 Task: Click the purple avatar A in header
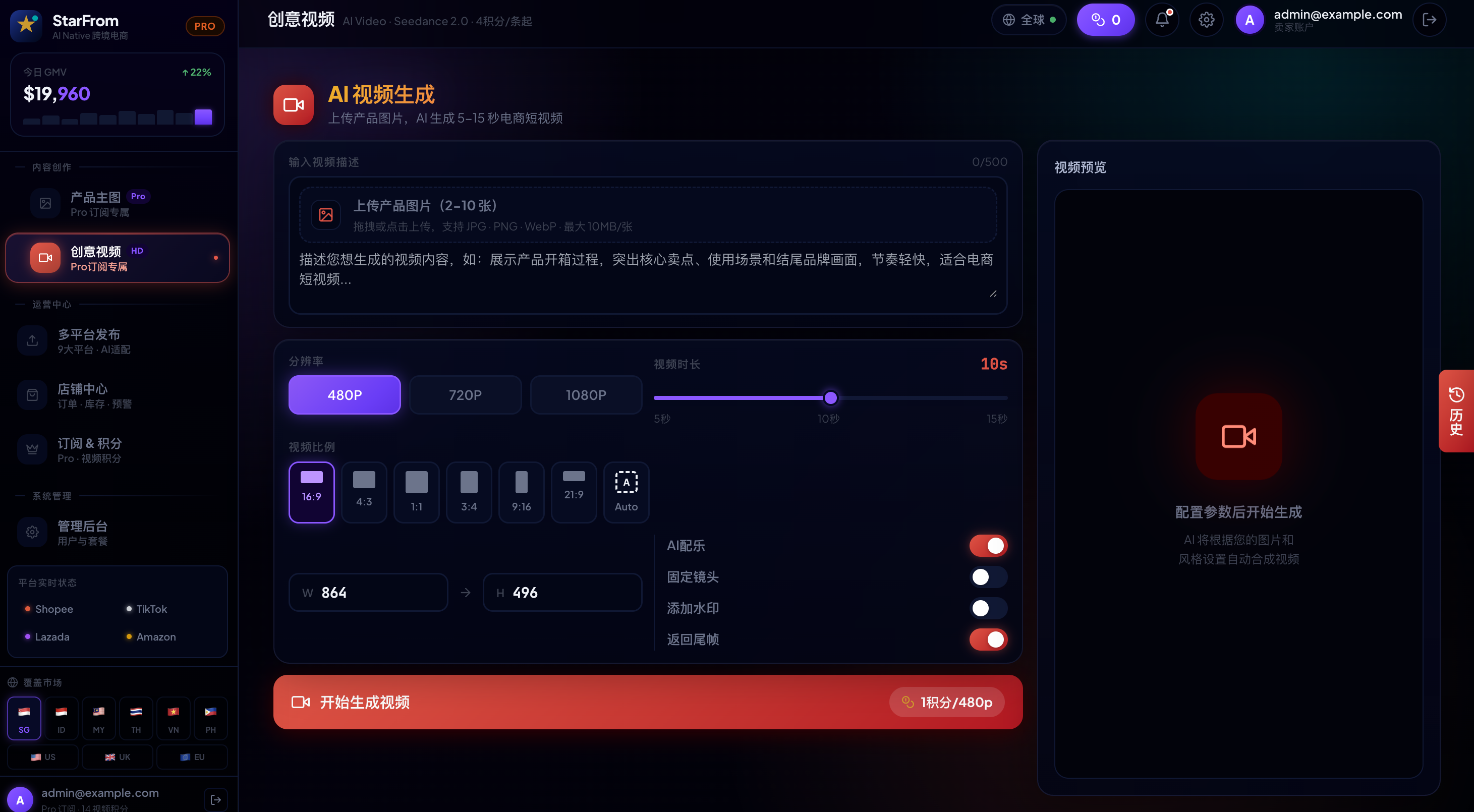[1249, 20]
